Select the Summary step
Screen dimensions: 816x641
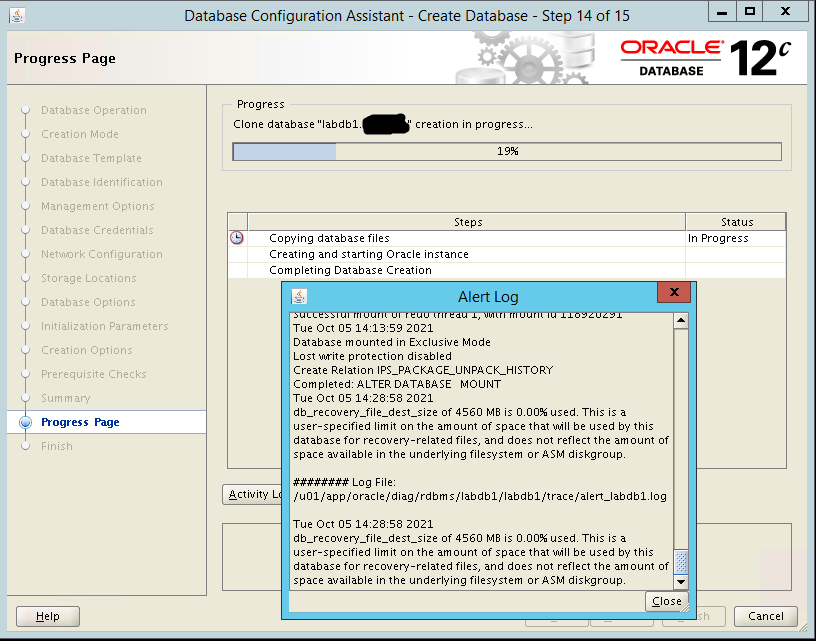pyautogui.click(x=66, y=398)
